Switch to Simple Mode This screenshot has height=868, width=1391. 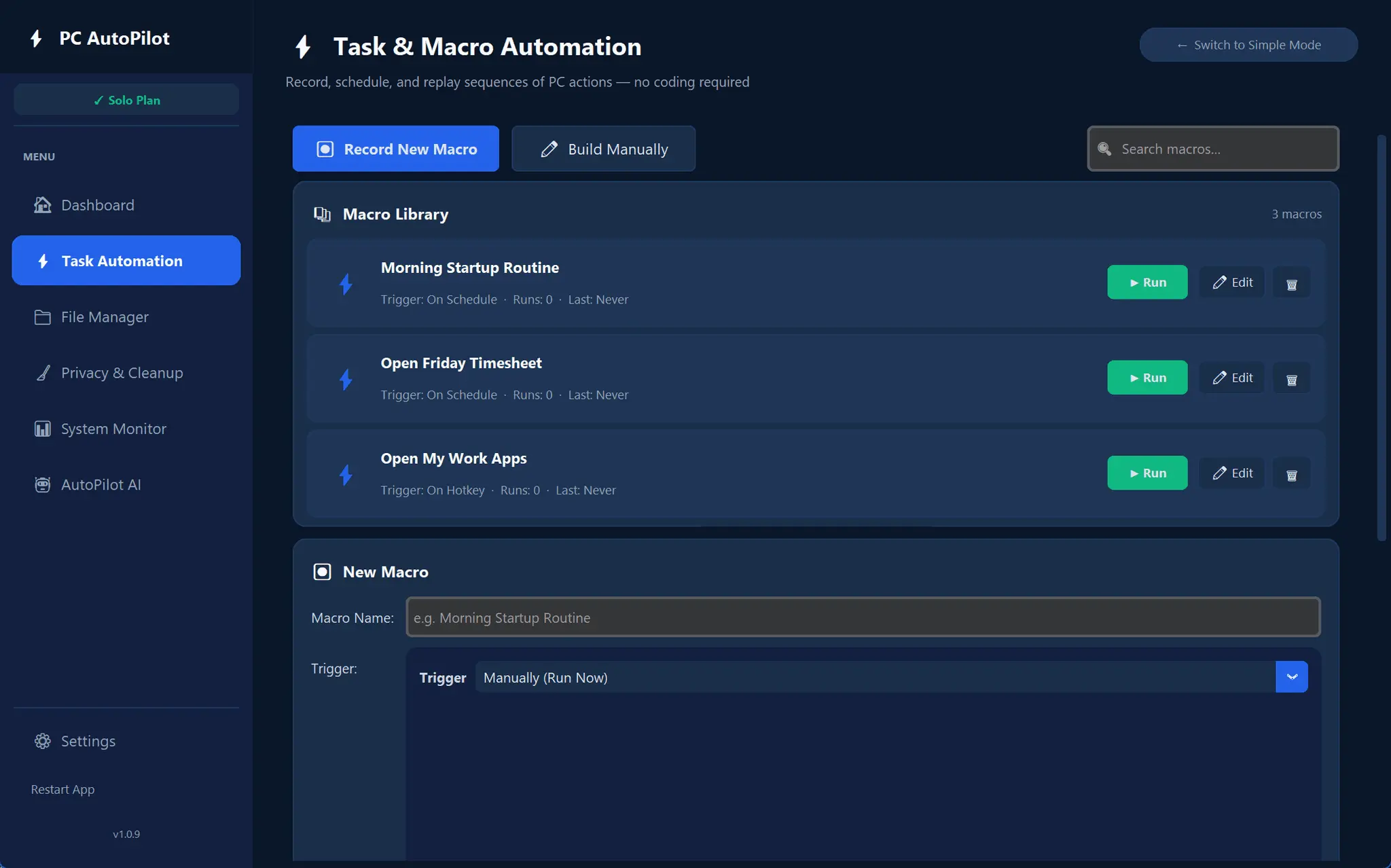(x=1248, y=45)
